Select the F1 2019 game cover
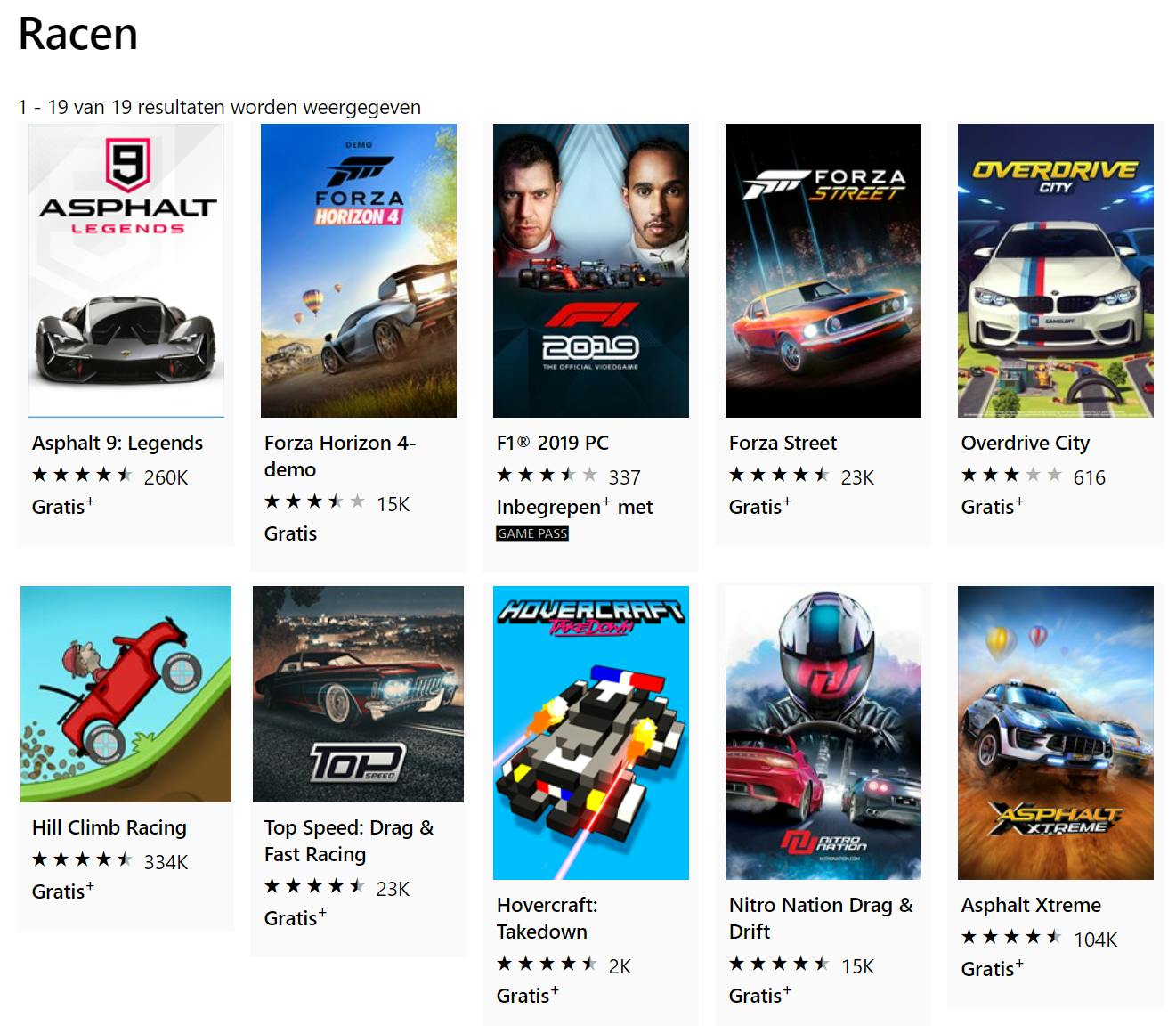Screen dimensions: 1176x1026 591,271
